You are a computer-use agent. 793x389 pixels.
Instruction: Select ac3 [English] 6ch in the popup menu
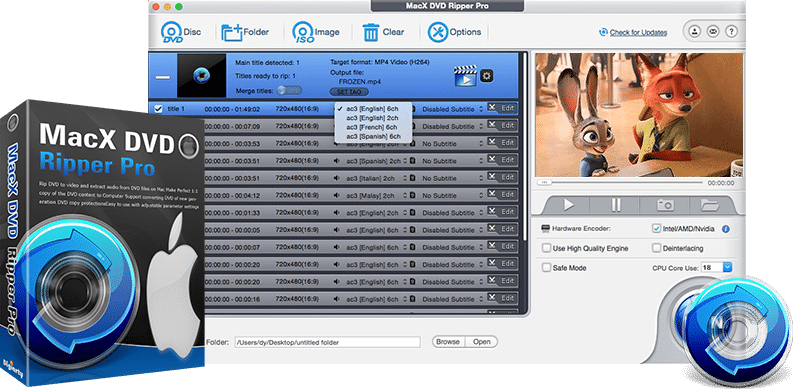(373, 109)
